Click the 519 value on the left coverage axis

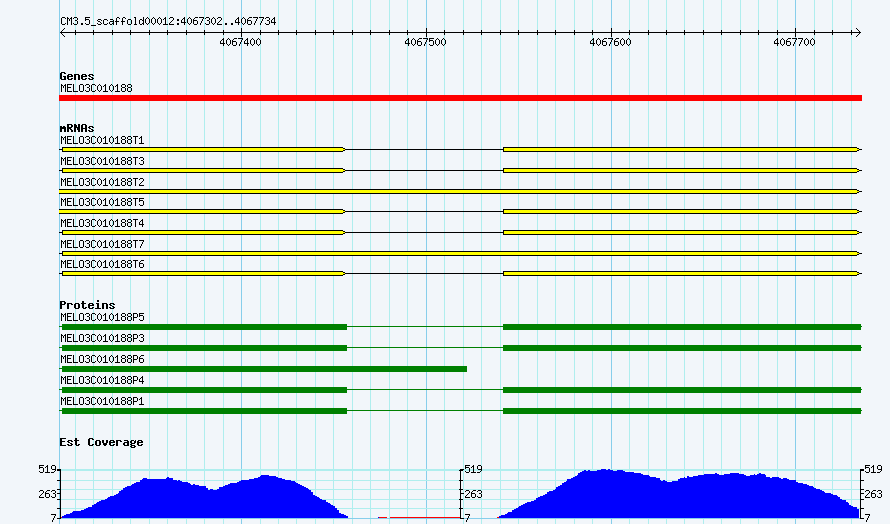(47, 469)
